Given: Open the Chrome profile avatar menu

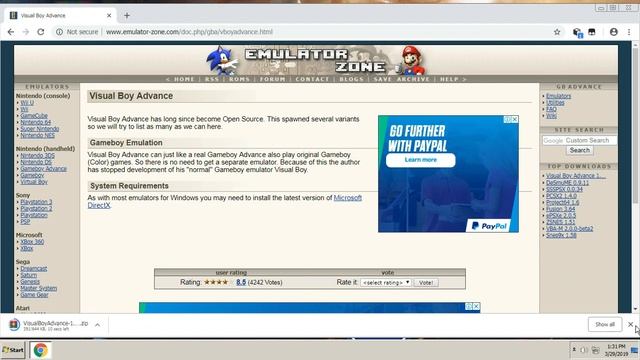Looking at the screenshot, I should [613, 32].
